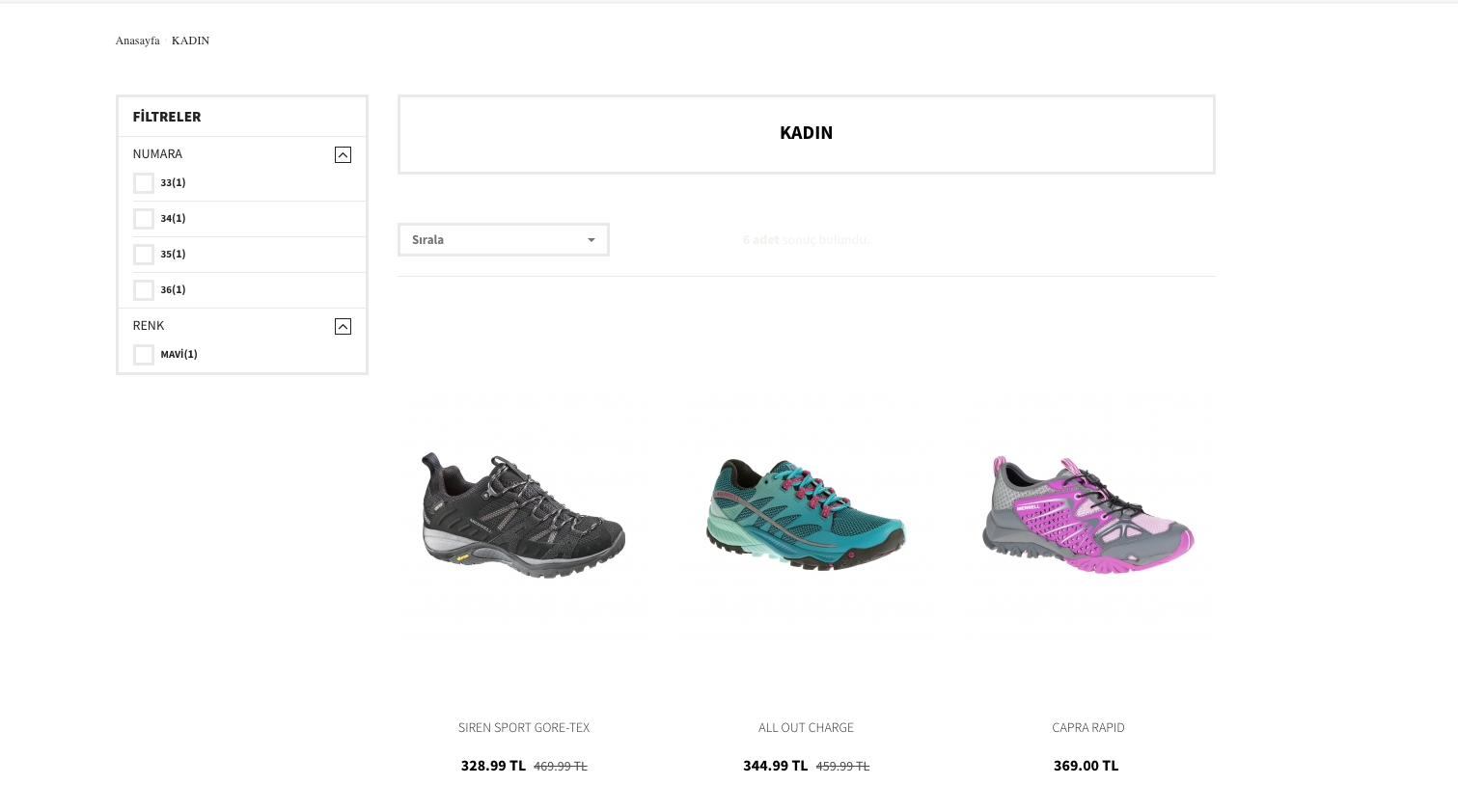1458x812 pixels.
Task: Open the teal All Out Charge shoe image
Action: 806,515
